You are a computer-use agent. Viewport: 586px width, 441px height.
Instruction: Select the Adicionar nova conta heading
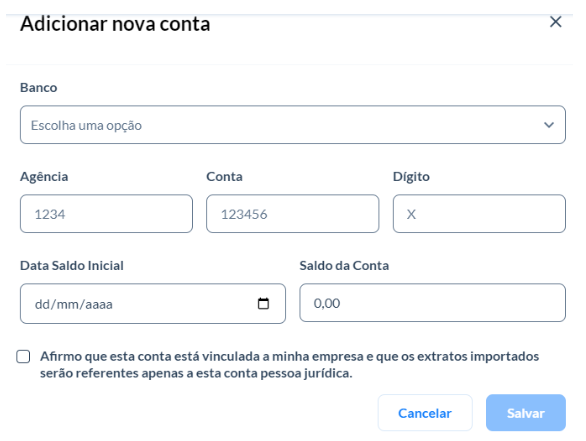[115, 24]
